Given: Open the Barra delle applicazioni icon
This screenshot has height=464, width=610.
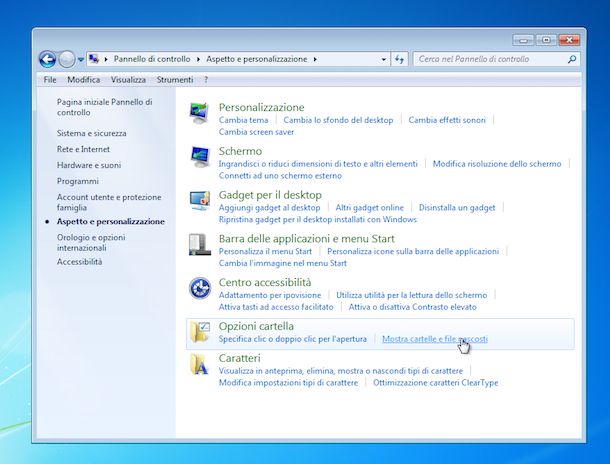Looking at the screenshot, I should point(200,244).
